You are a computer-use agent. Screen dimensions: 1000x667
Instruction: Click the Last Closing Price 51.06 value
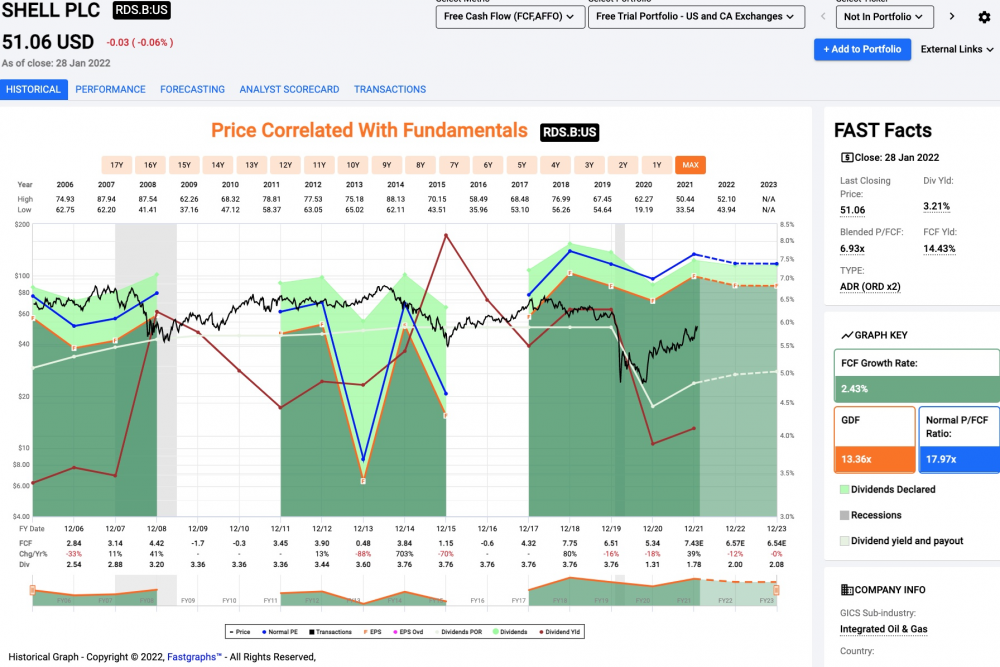(x=853, y=210)
